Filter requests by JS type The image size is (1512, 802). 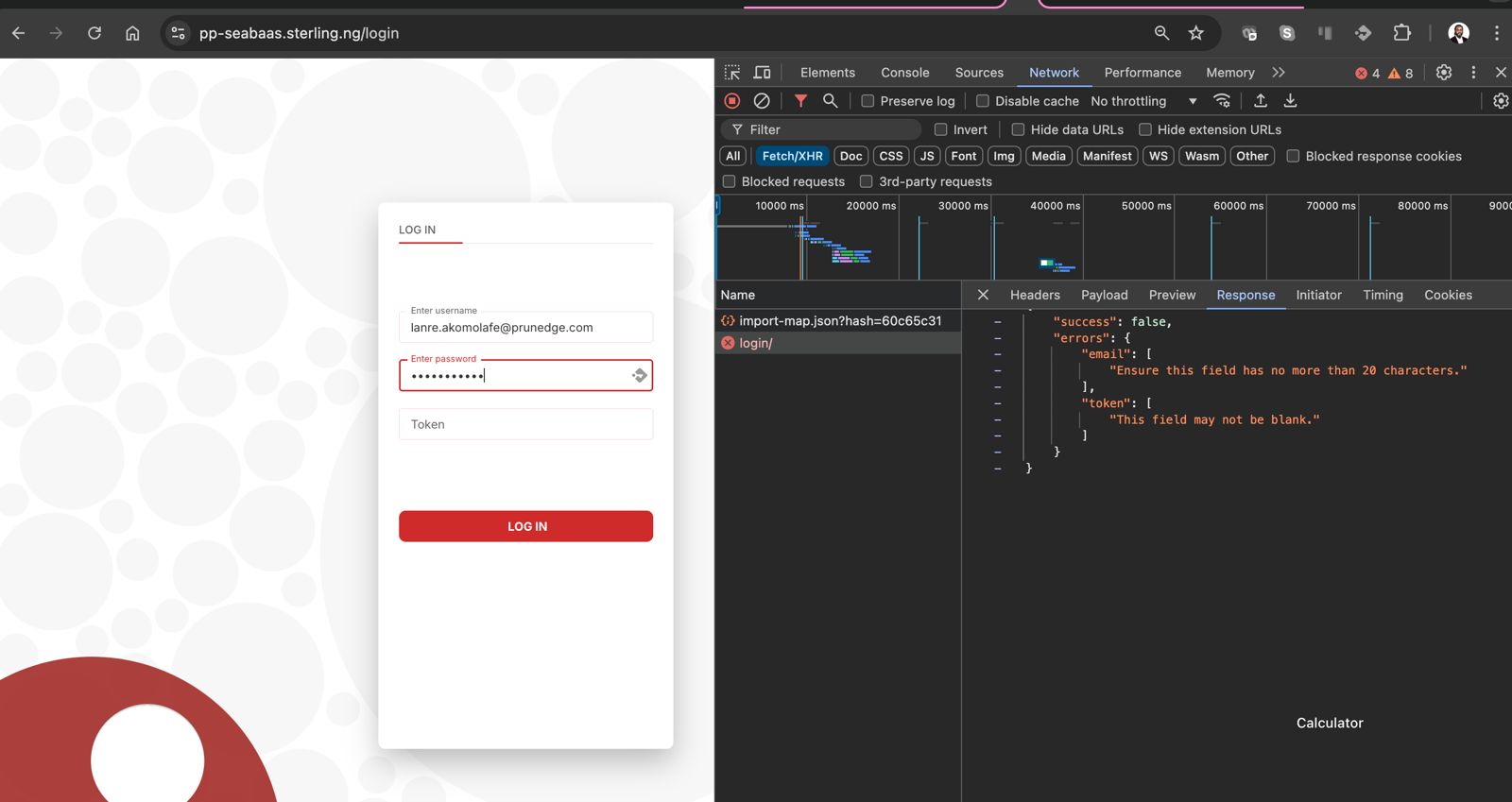pos(927,156)
